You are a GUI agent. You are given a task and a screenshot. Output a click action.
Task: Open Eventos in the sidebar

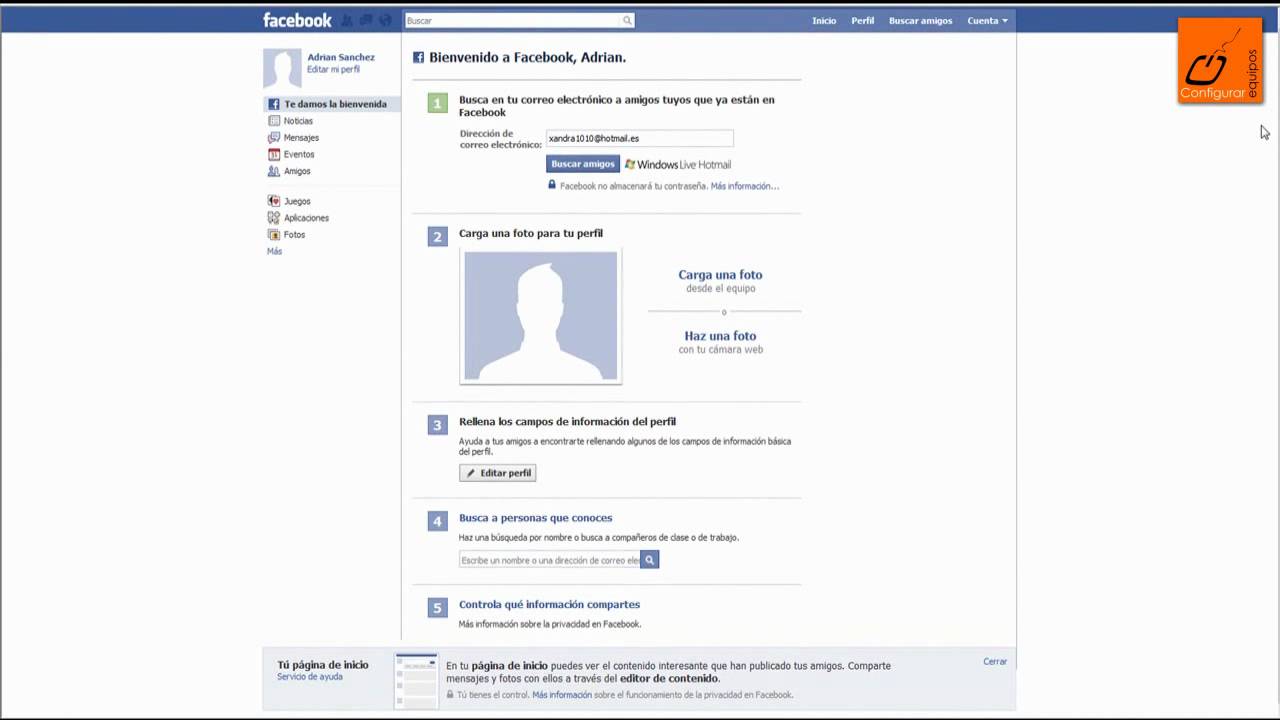(x=299, y=155)
